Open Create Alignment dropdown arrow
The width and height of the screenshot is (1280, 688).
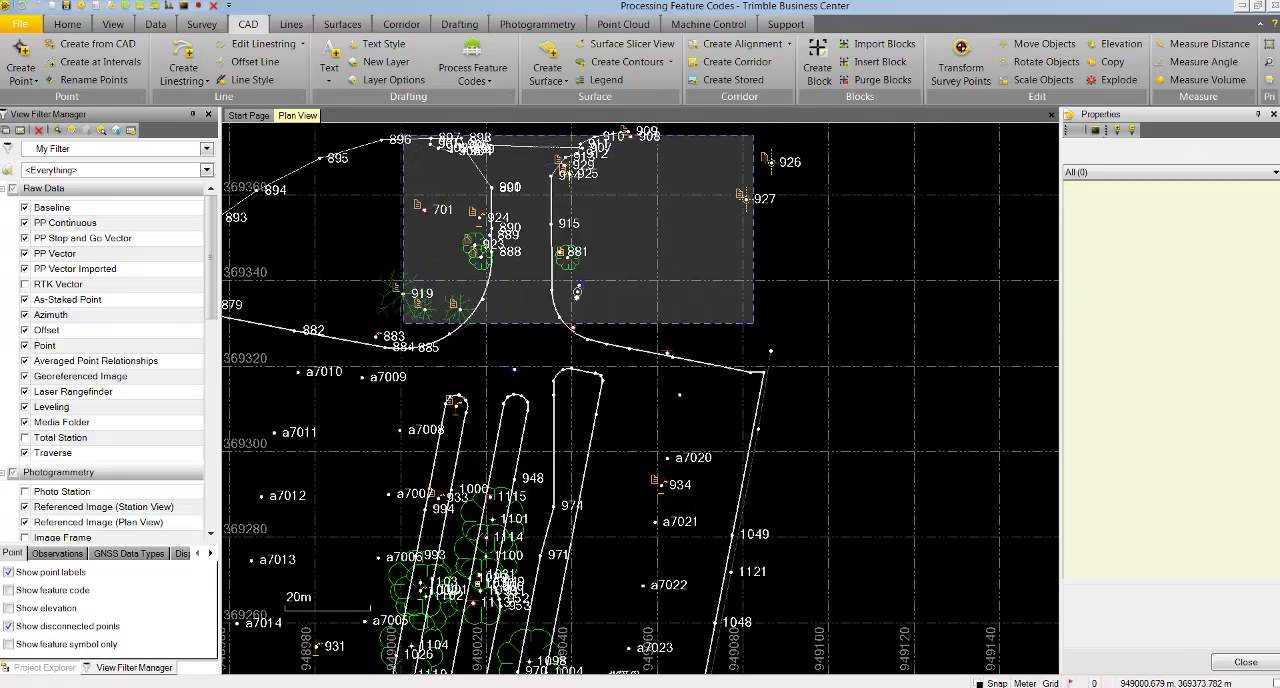(789, 44)
